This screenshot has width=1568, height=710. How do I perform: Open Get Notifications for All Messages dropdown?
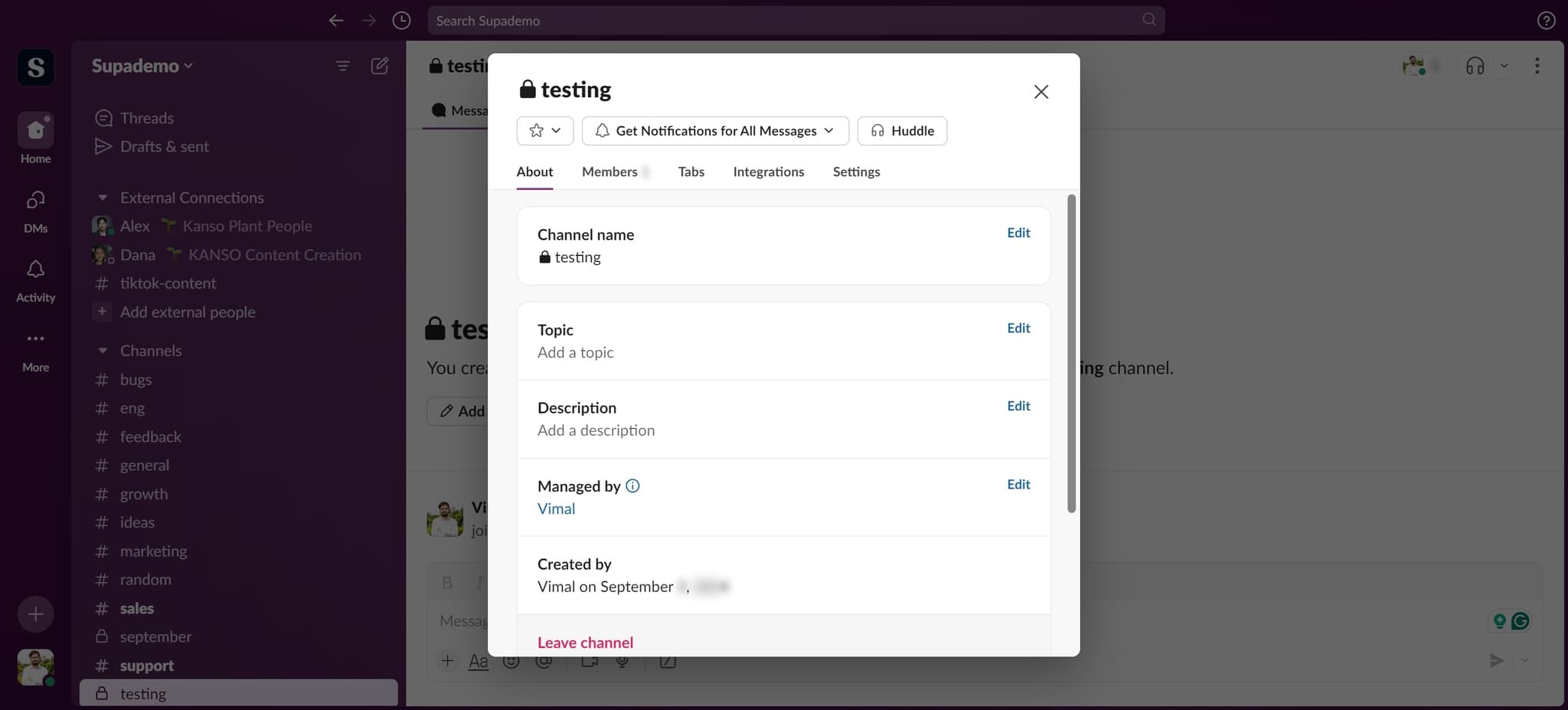click(715, 131)
